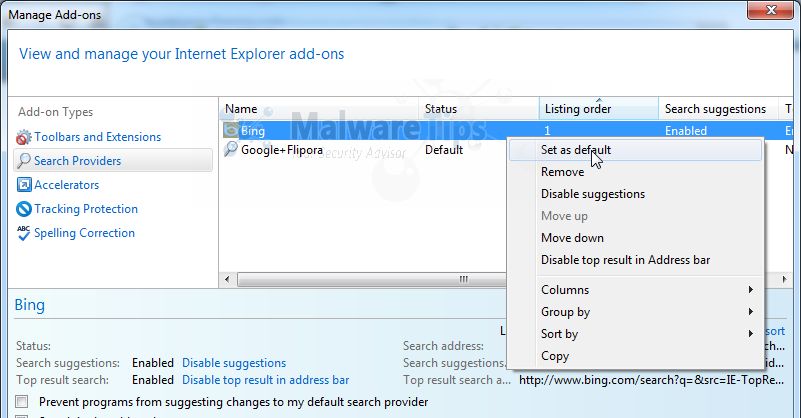Select the Google+Flipora search provider row

[364, 150]
